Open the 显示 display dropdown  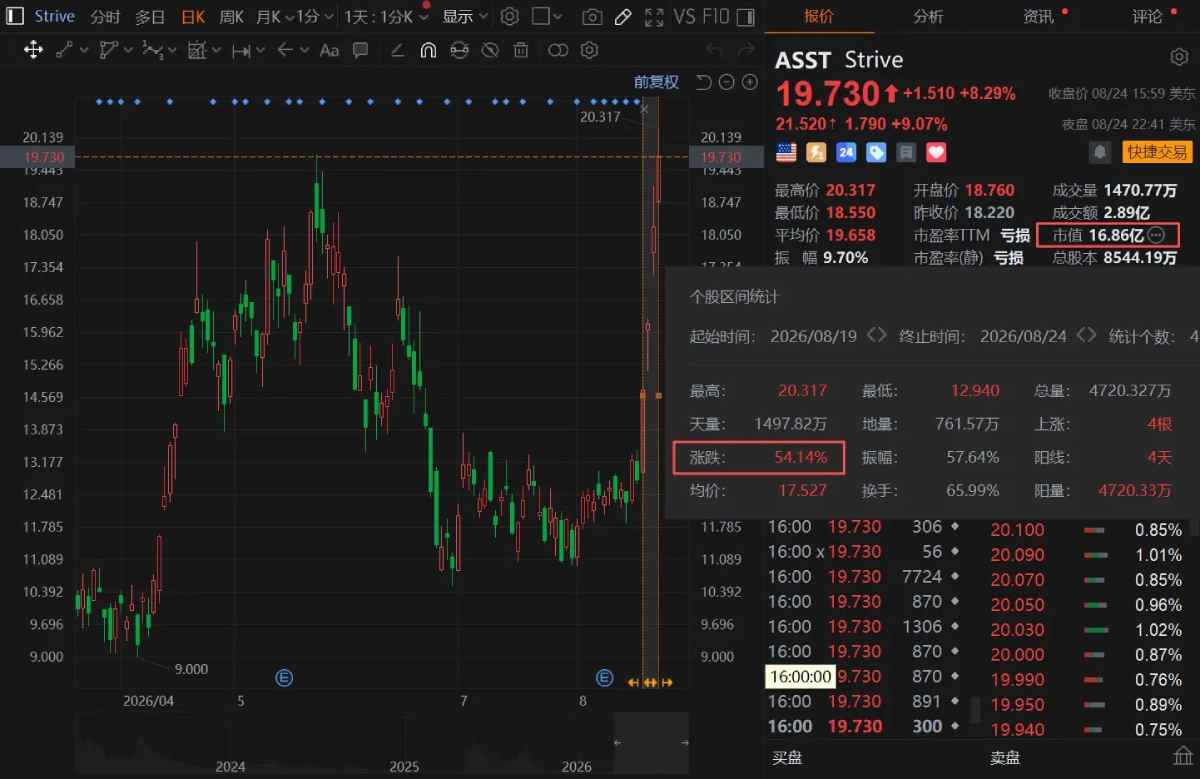(466, 17)
